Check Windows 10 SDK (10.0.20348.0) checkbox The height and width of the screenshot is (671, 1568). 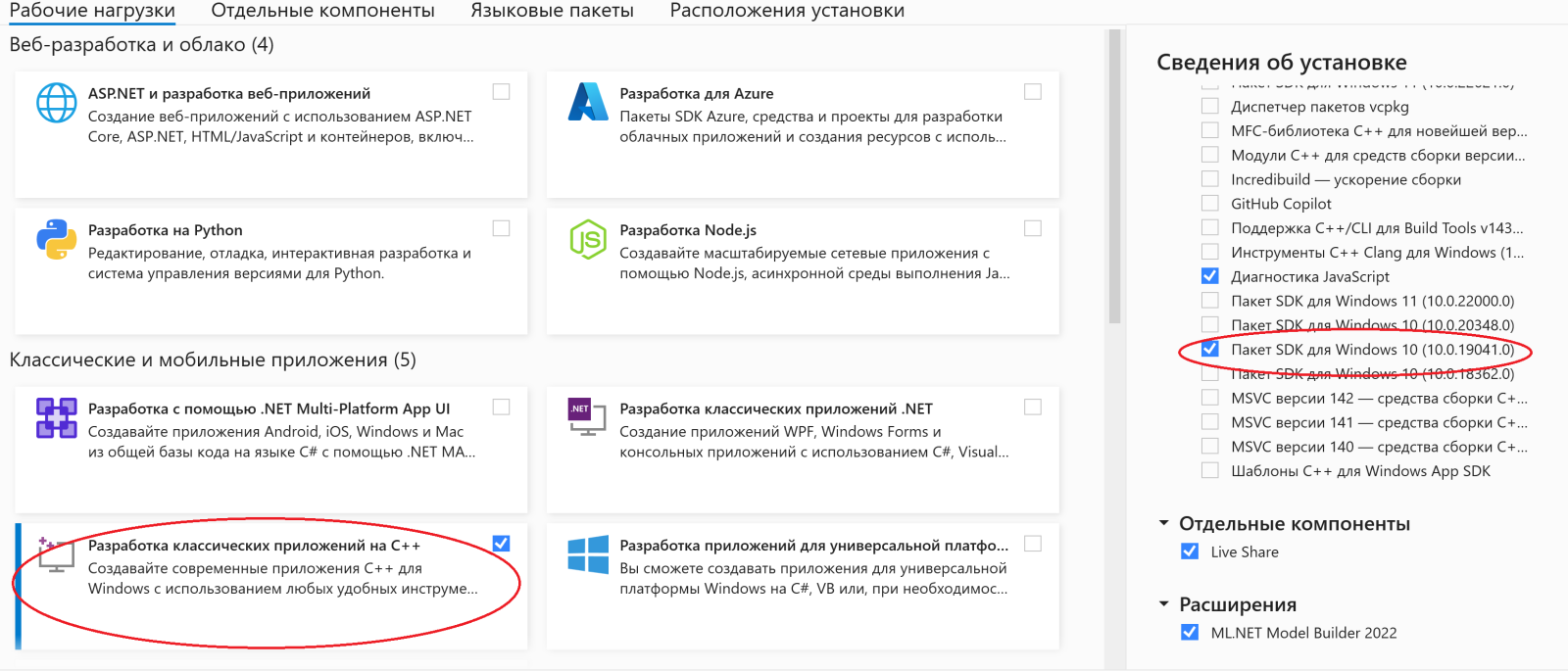point(1210,324)
